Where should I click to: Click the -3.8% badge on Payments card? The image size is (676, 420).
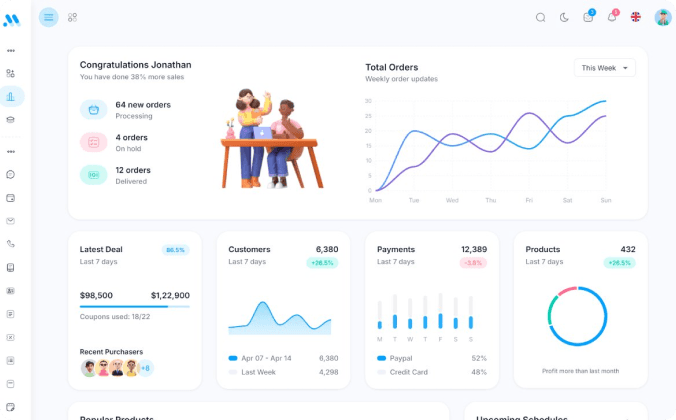pyautogui.click(x=473, y=263)
